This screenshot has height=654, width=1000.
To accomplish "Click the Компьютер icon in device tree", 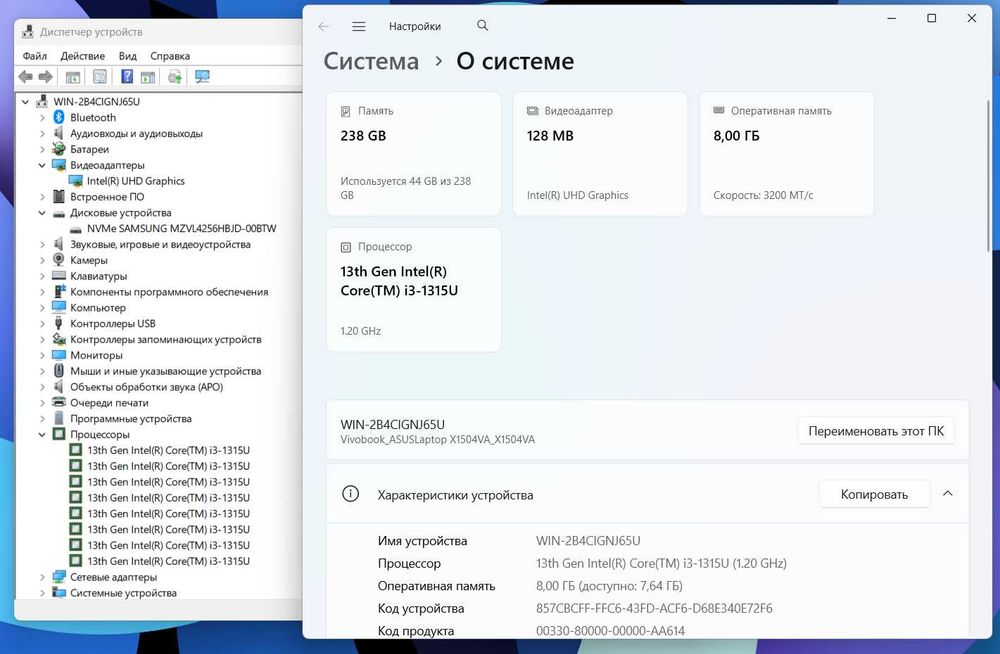I will pos(59,307).
